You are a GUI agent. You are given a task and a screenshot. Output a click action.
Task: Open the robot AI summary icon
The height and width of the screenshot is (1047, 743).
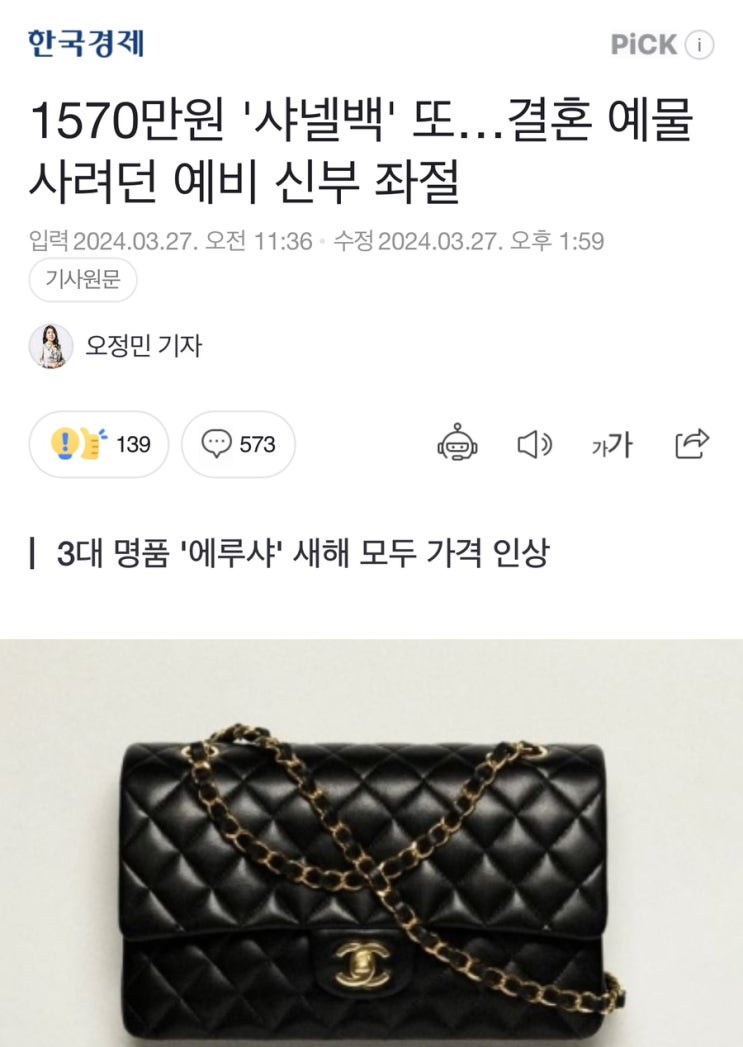457,443
